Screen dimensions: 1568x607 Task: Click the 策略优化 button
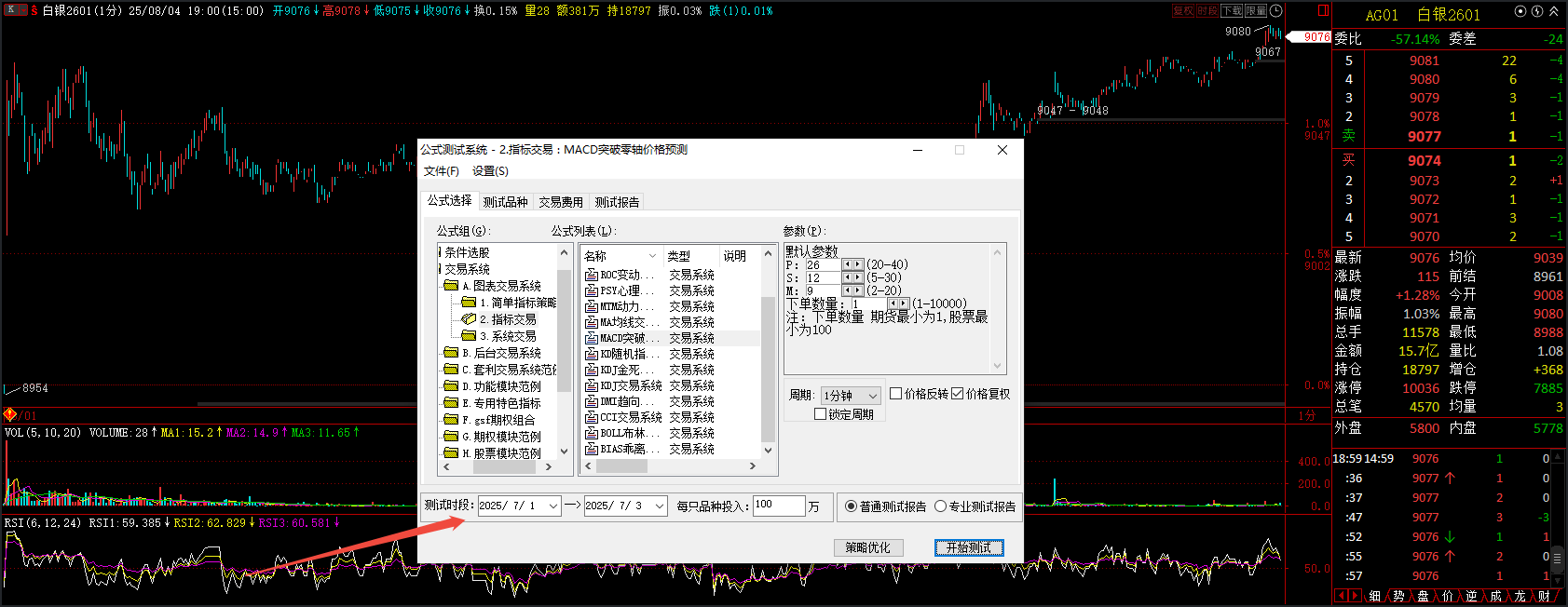click(867, 547)
